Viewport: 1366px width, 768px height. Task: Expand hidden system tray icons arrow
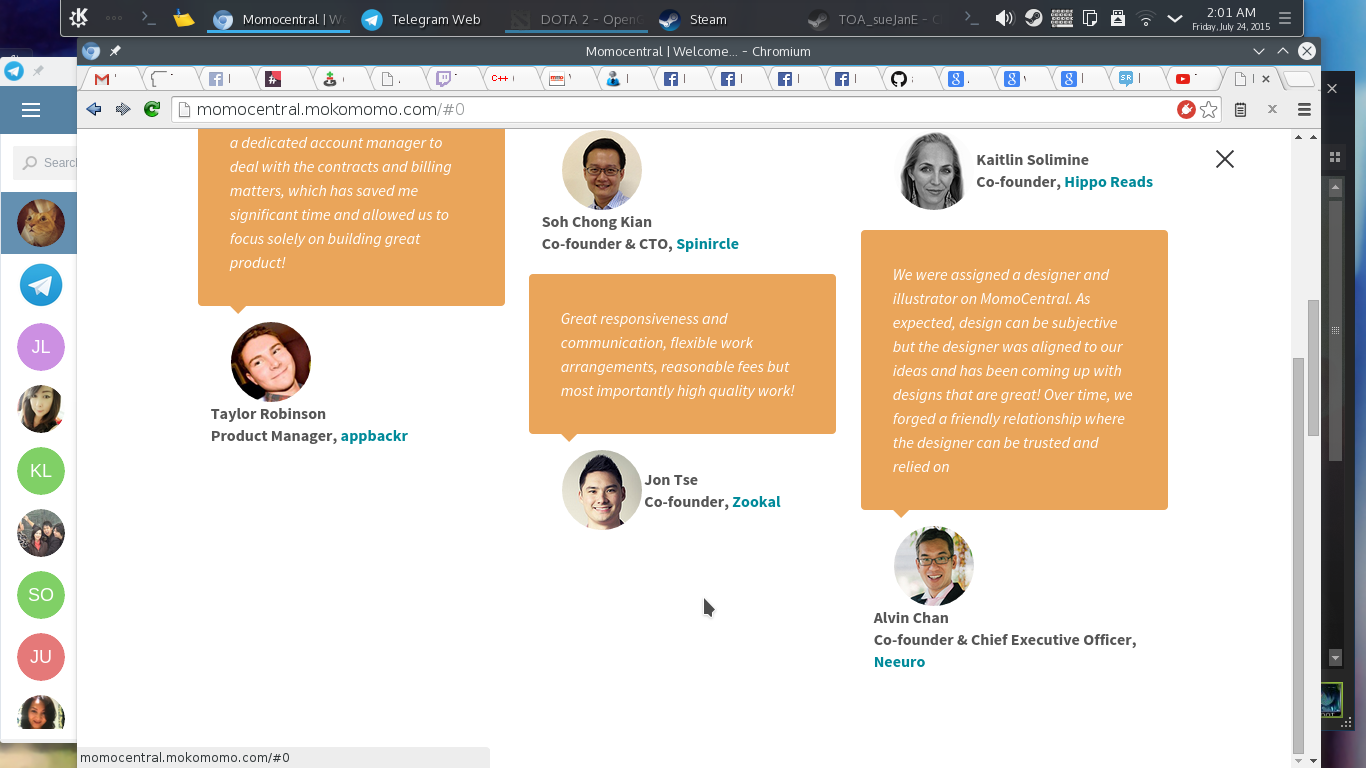(x=1175, y=18)
